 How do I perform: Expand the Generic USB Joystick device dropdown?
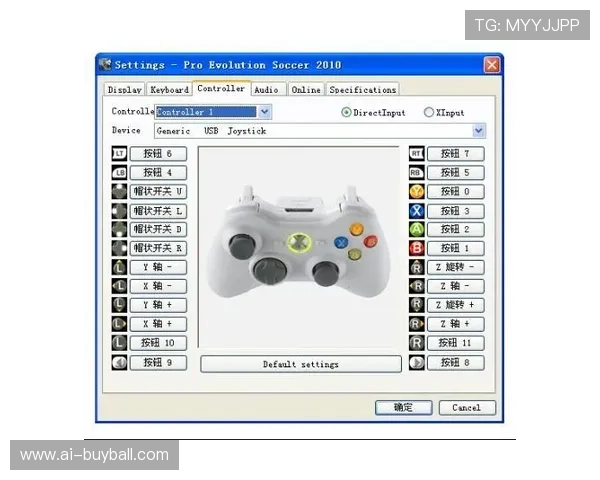[320, 131]
